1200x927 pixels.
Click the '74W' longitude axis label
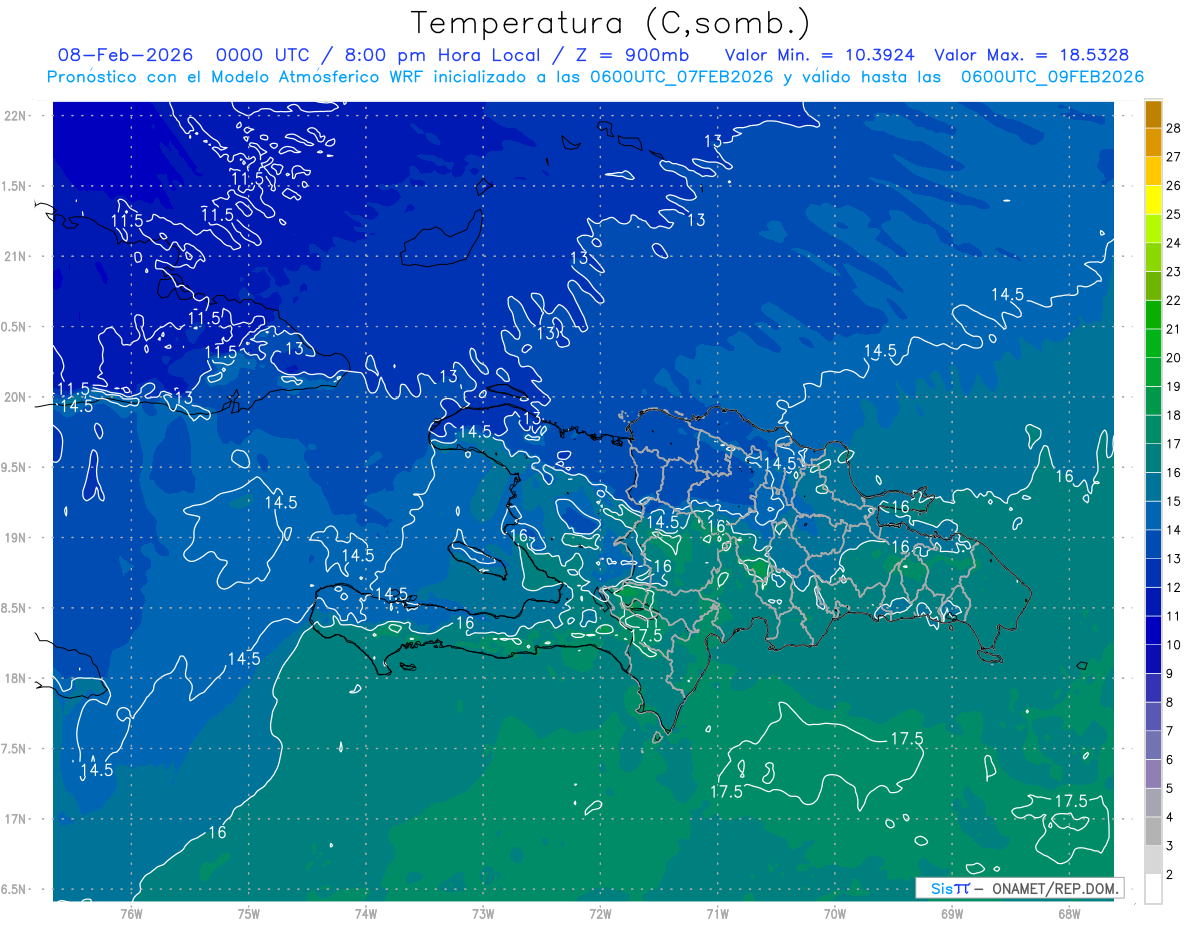click(366, 913)
